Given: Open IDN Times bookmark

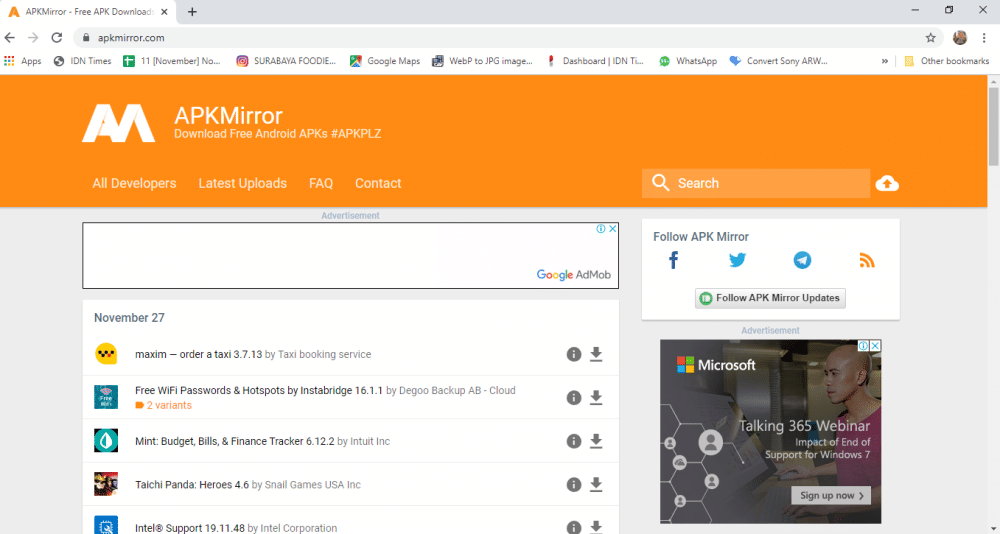Looking at the screenshot, I should [83, 61].
